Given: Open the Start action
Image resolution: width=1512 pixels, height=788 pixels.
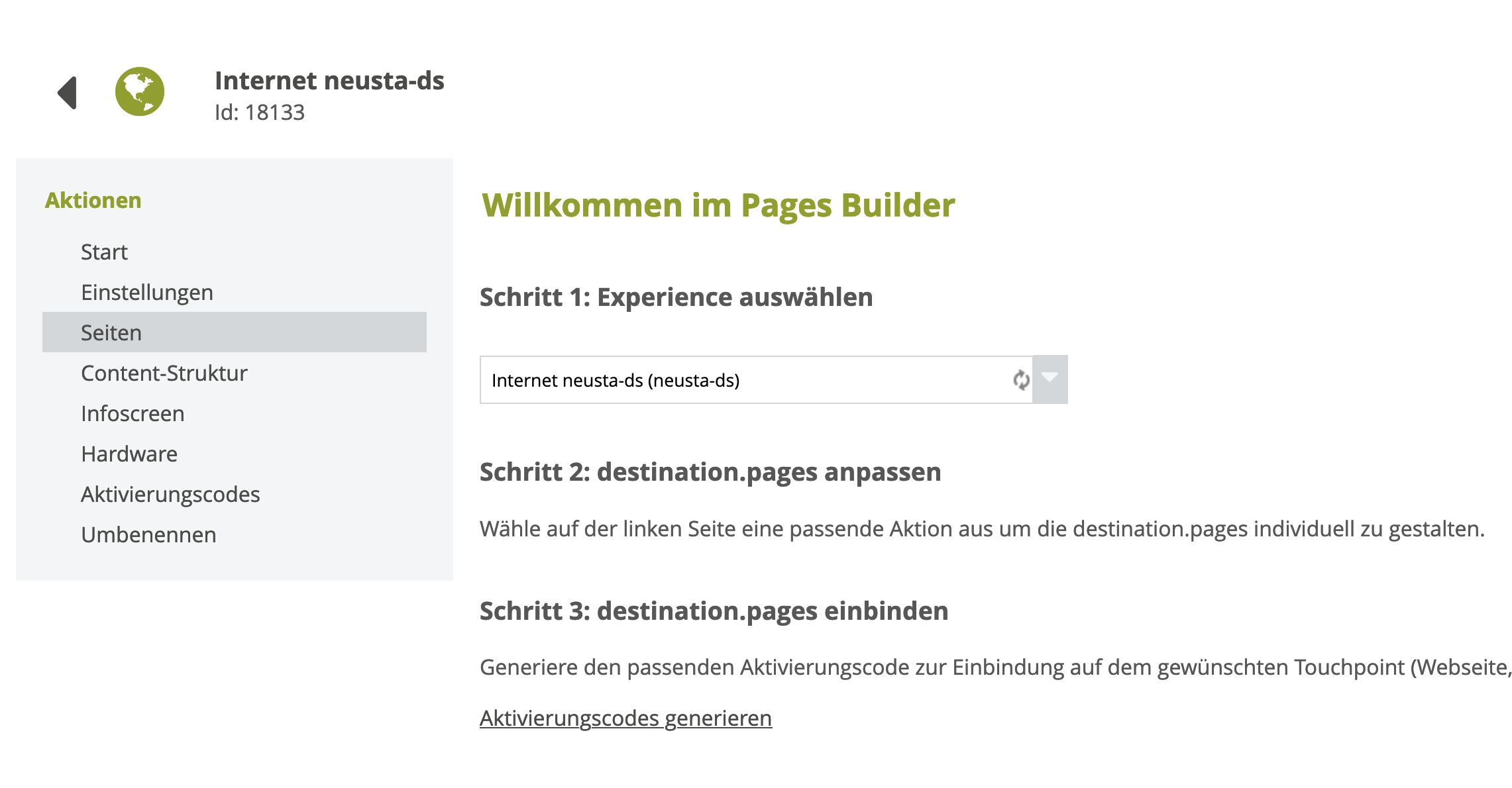Looking at the screenshot, I should pos(104,252).
